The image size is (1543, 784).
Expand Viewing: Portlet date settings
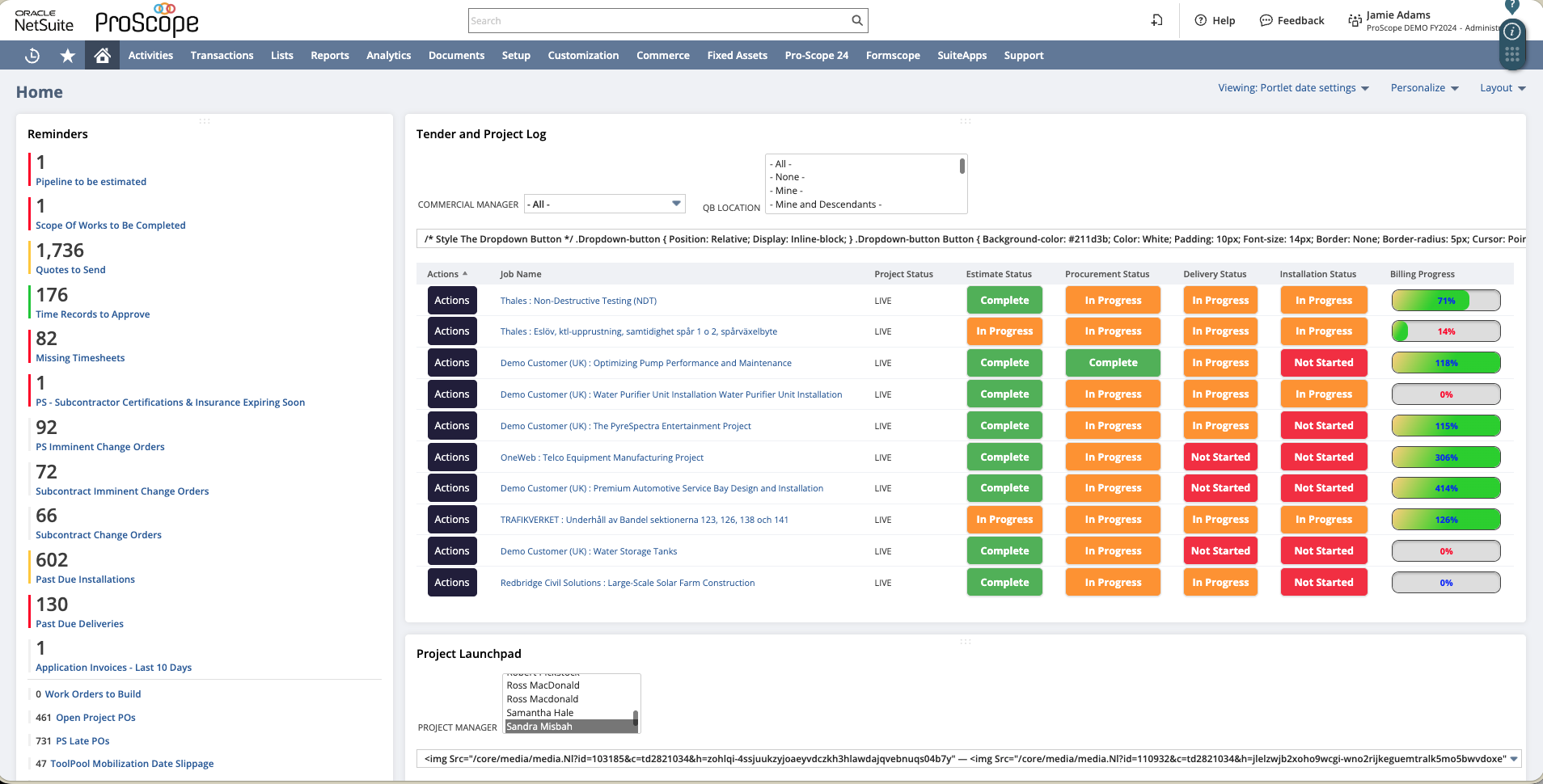1293,88
